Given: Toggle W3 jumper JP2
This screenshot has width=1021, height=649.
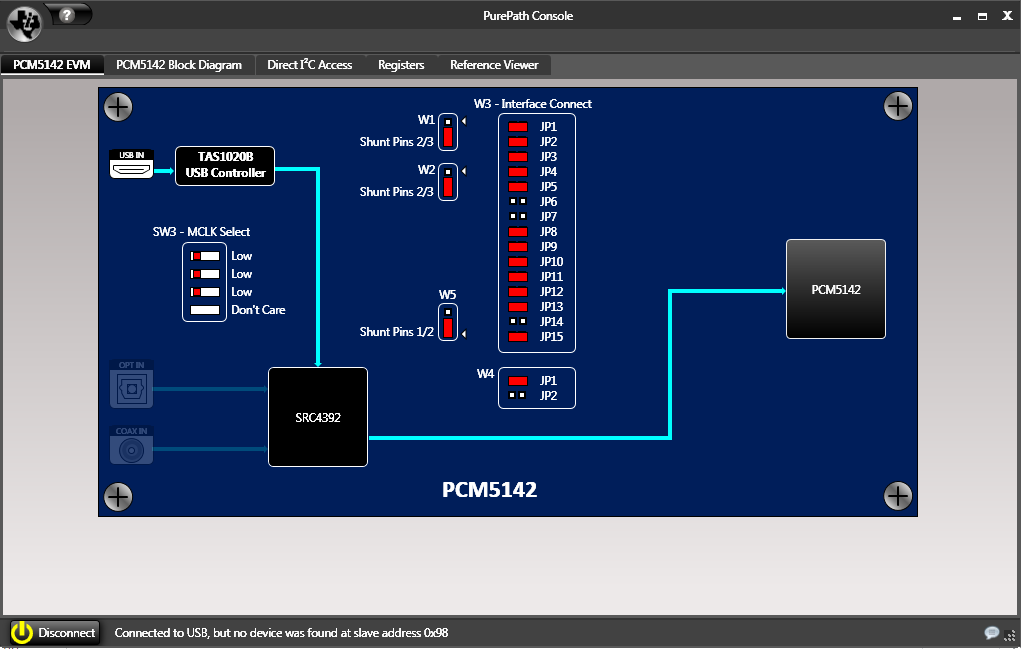Looking at the screenshot, I should (x=518, y=142).
